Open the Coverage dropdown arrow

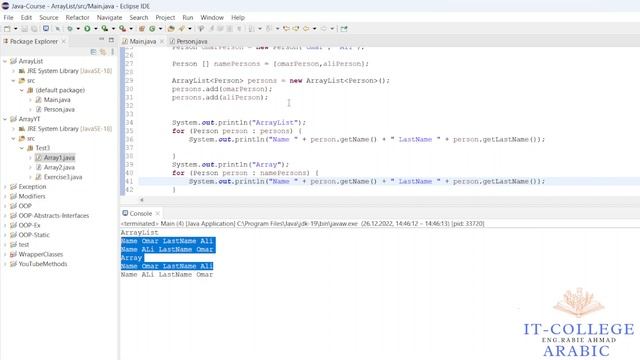[x=113, y=29]
